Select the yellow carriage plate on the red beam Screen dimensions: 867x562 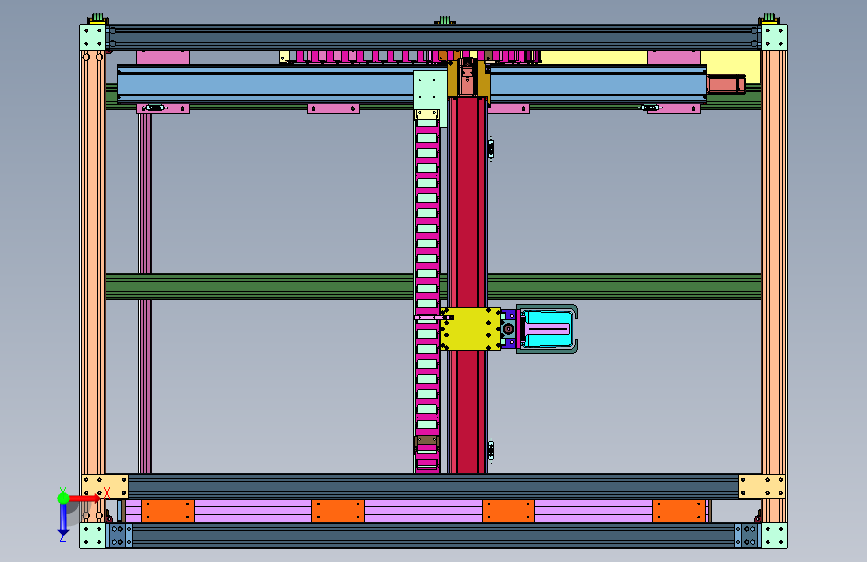click(x=471, y=329)
